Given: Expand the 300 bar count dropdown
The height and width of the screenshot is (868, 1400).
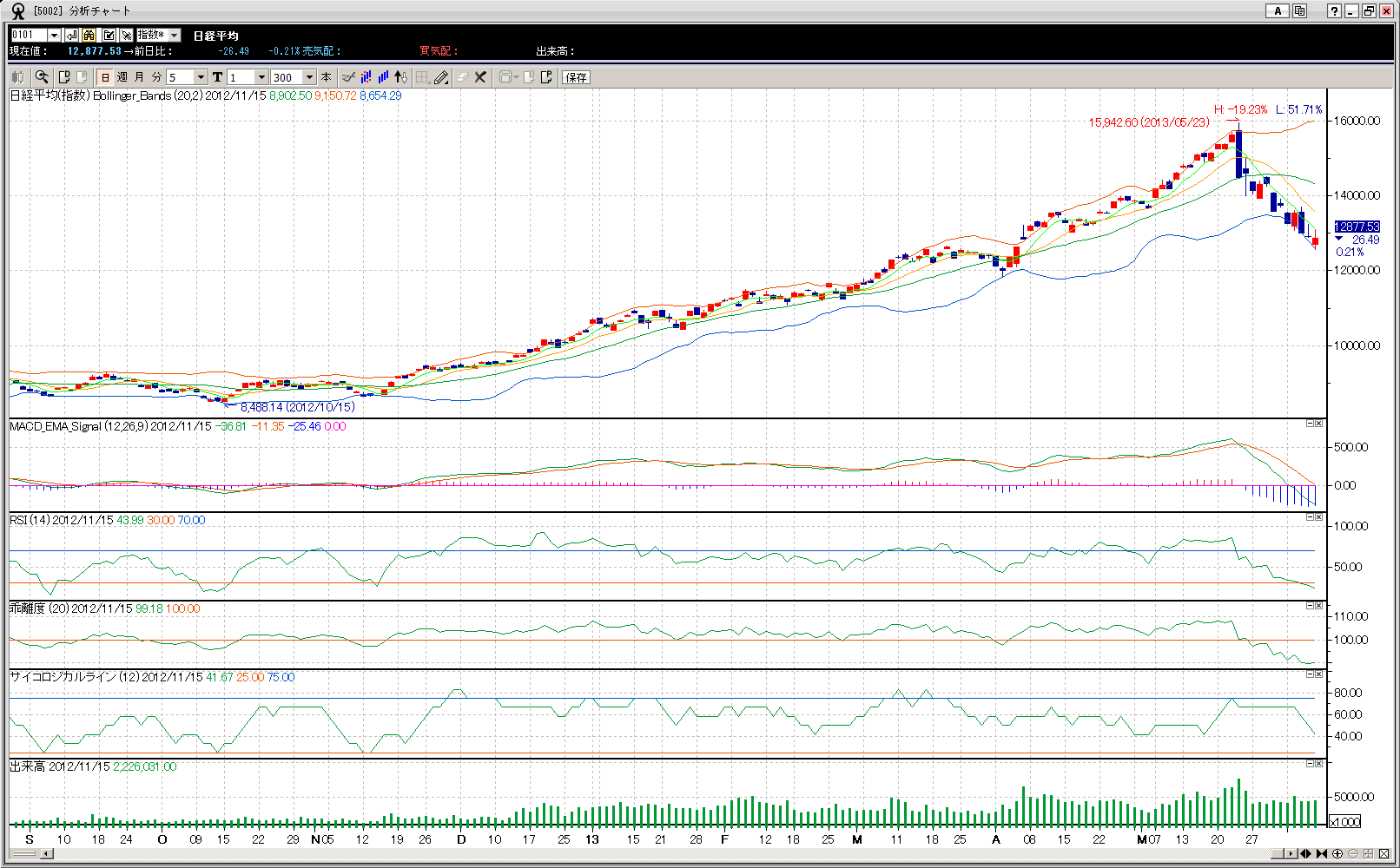Looking at the screenshot, I should coord(309,77).
